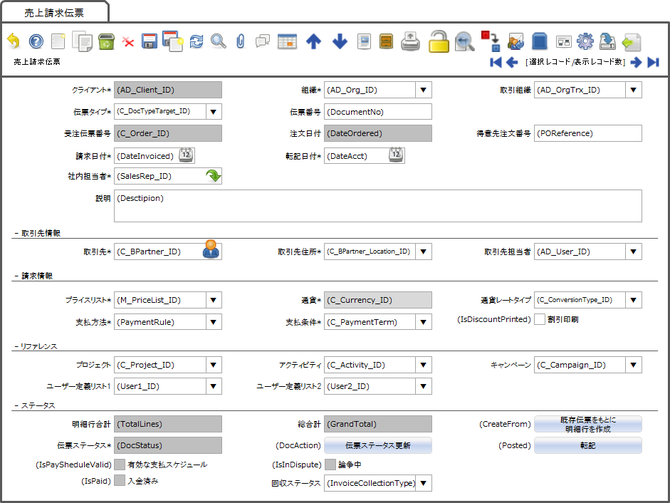This screenshot has width=670, height=503.
Task: Click the CreateFrom 既存伝票をもとに明細行を作成 button
Action: (588, 424)
